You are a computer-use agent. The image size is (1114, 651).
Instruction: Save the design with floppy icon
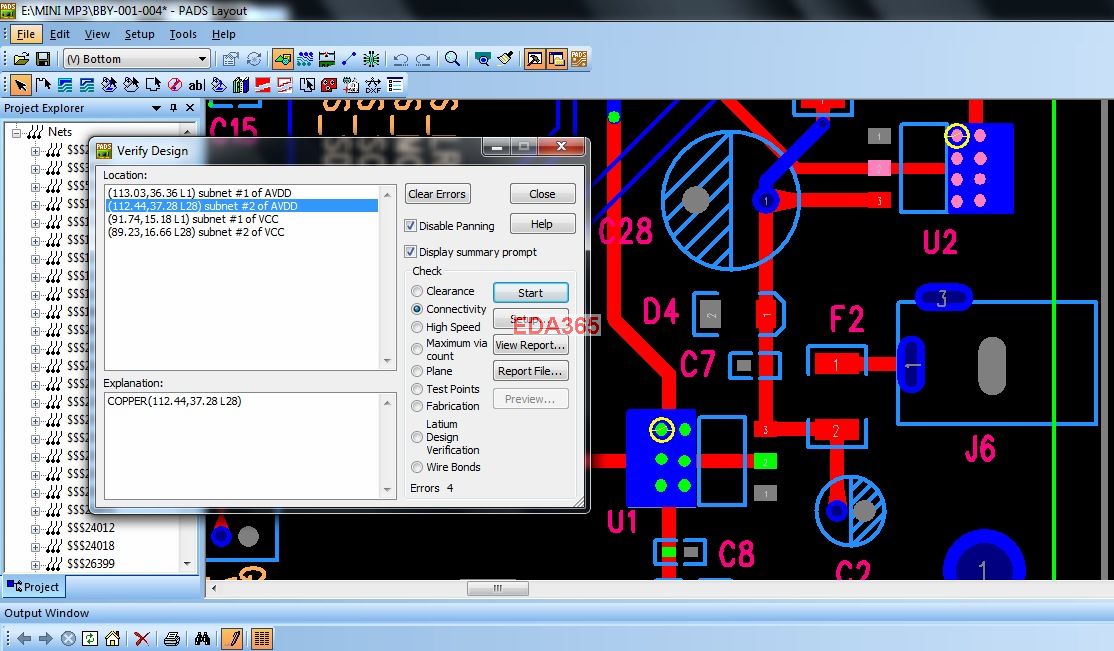coord(43,59)
